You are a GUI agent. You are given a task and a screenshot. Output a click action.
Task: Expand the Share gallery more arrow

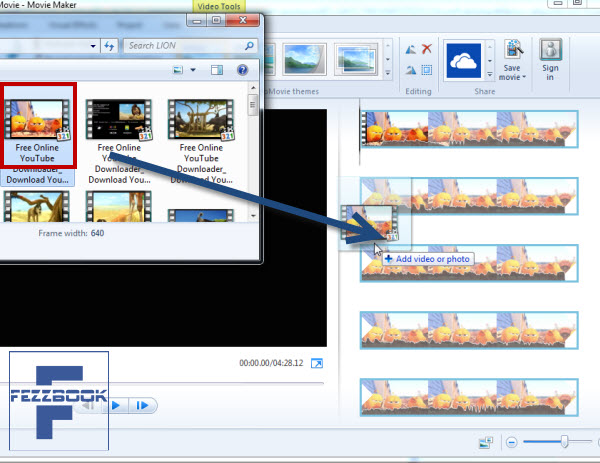(490, 74)
